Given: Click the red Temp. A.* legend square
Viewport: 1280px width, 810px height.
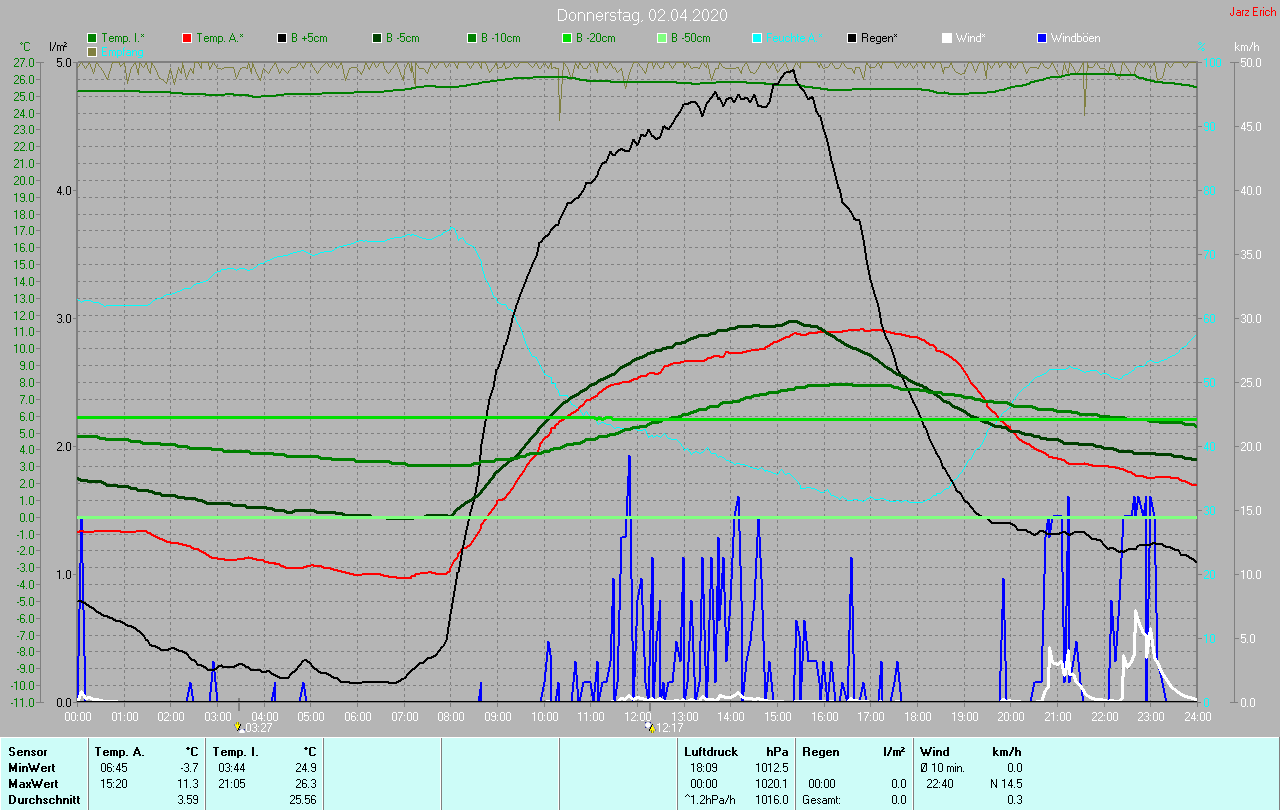Looking at the screenshot, I should tap(187, 38).
